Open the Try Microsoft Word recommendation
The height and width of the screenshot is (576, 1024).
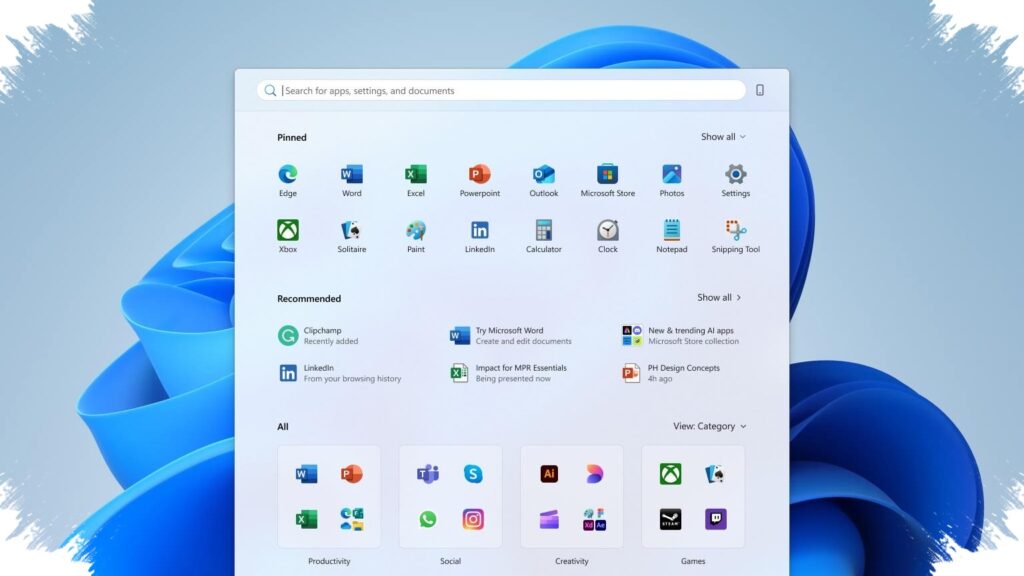pos(511,335)
